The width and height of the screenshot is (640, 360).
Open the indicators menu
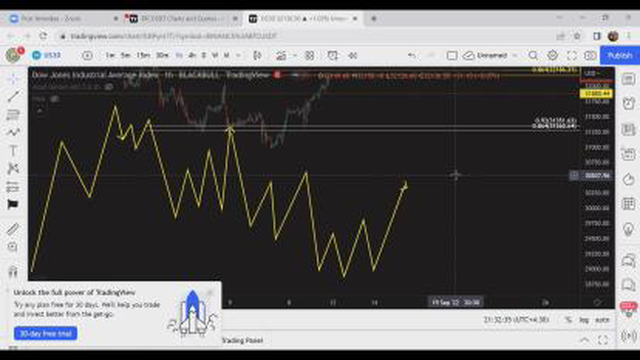(281, 55)
